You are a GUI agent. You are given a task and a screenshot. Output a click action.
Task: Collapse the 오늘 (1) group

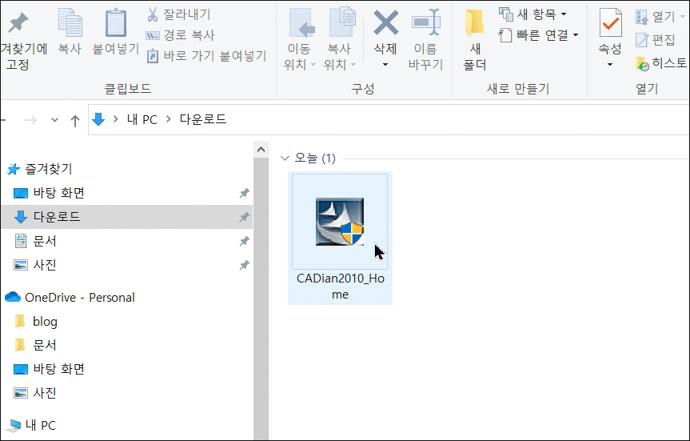[x=285, y=158]
